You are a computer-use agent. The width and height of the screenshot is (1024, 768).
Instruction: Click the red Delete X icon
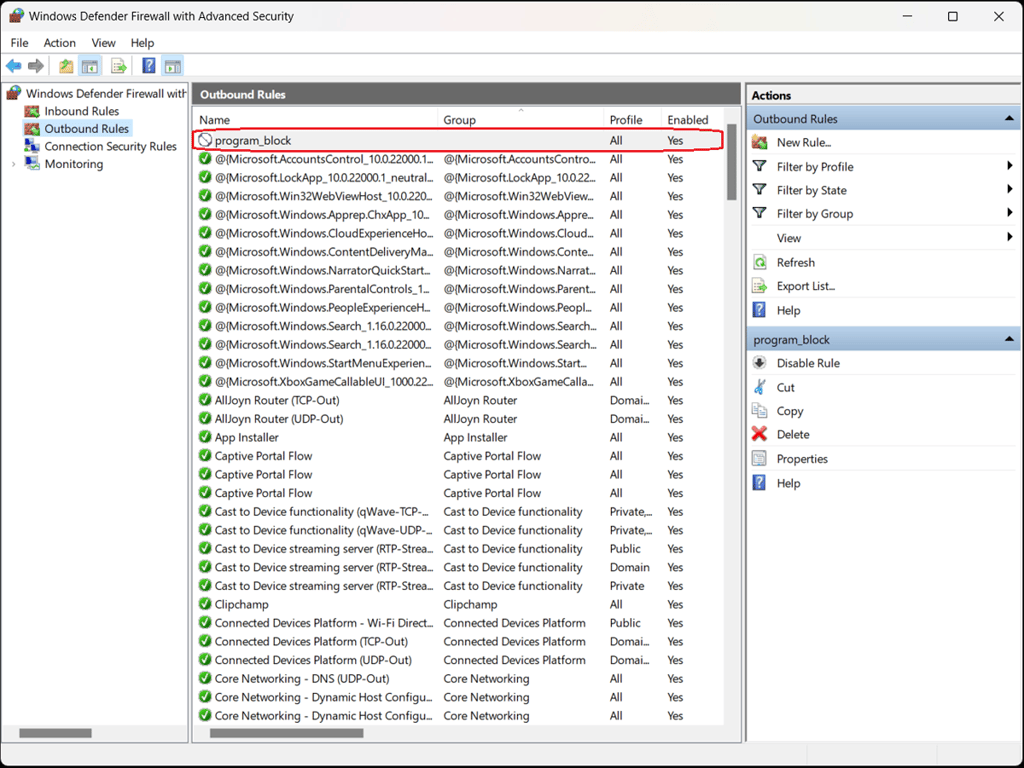760,435
